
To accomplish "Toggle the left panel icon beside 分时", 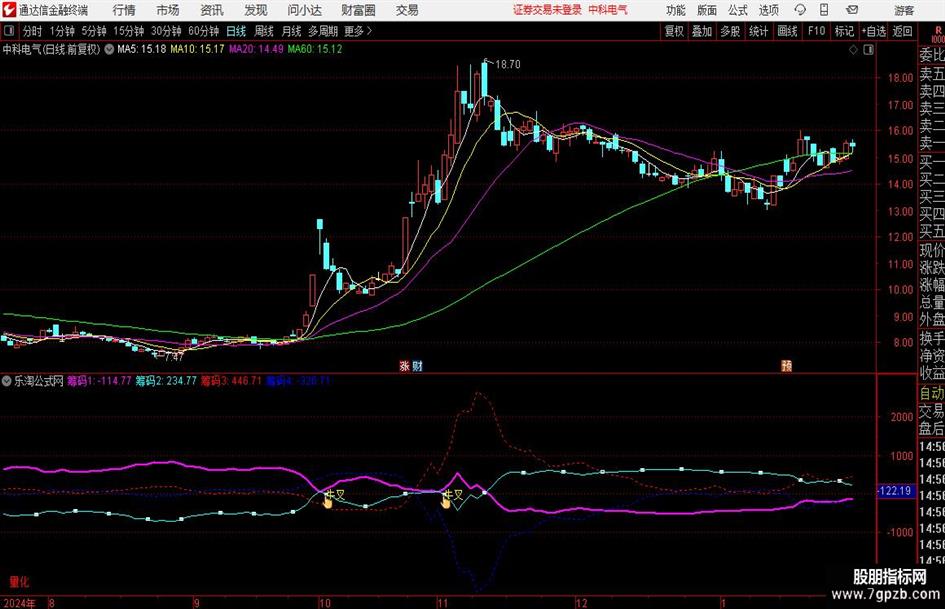I will (9, 31).
